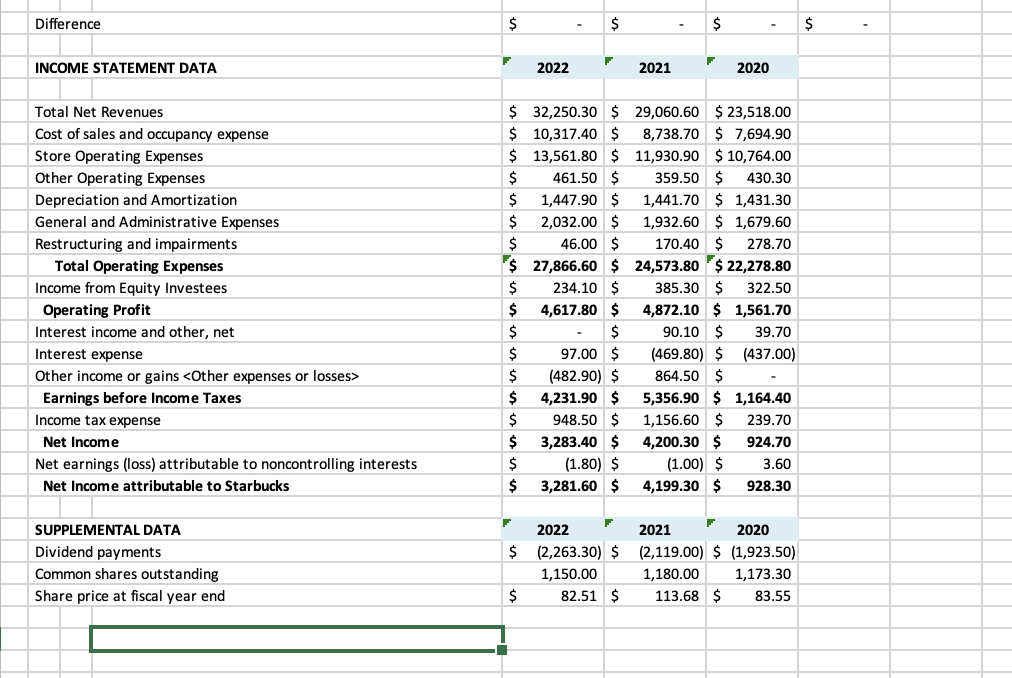Click Depreciation and Amortization label
Viewport: 1012px width, 678px height.
[x=136, y=200]
